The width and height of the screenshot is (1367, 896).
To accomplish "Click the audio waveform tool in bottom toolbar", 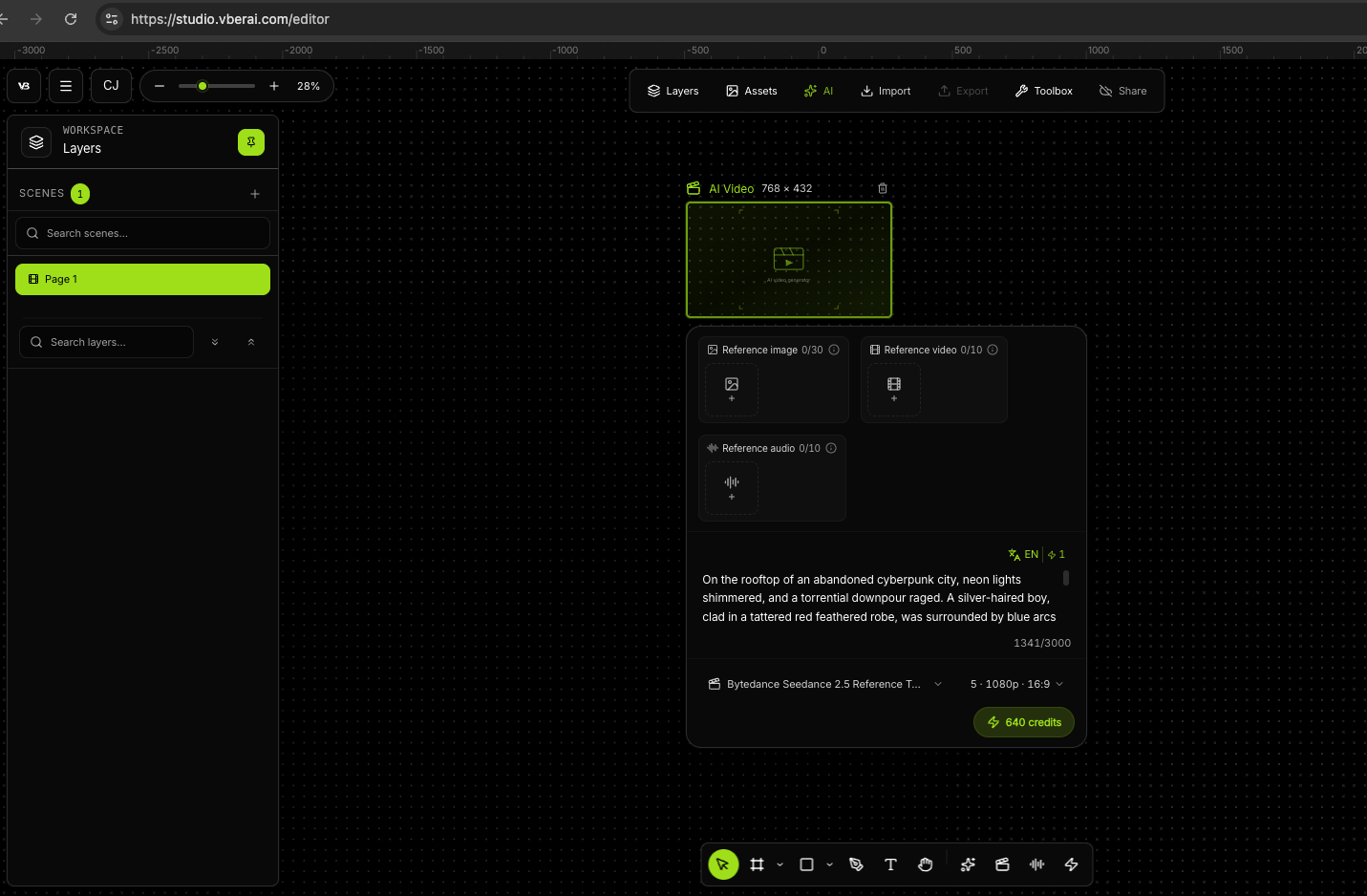I will (1036, 864).
